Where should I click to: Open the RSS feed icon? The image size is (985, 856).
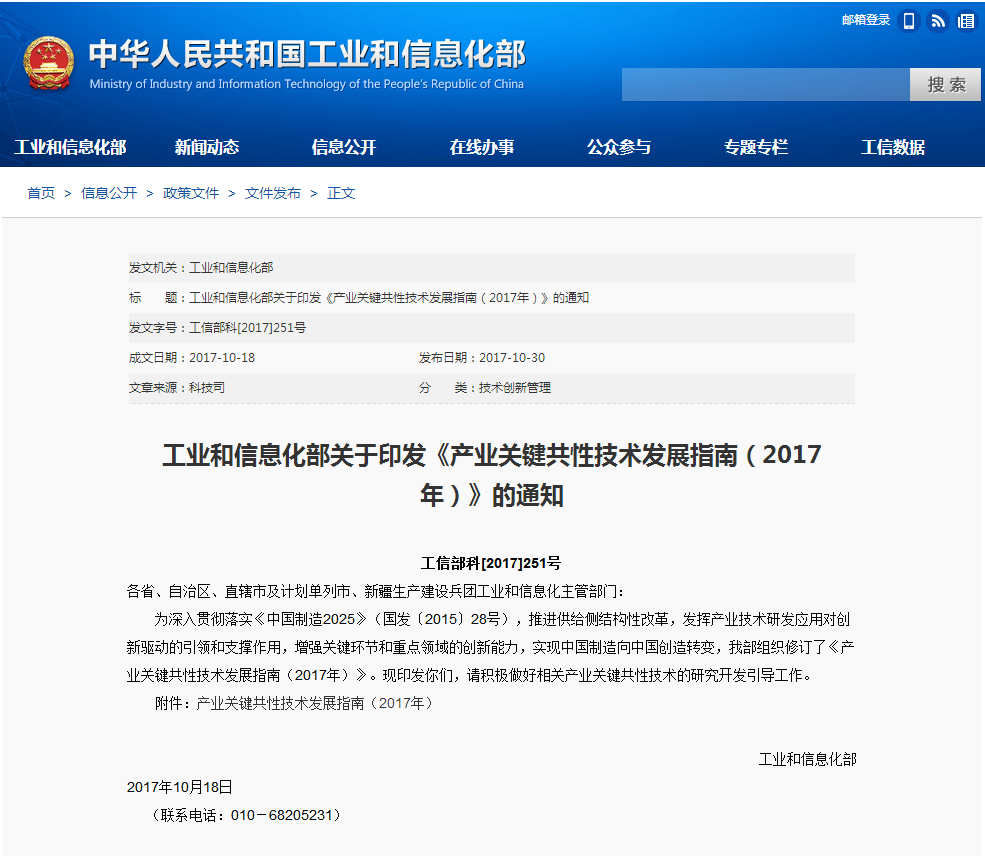[x=937, y=21]
